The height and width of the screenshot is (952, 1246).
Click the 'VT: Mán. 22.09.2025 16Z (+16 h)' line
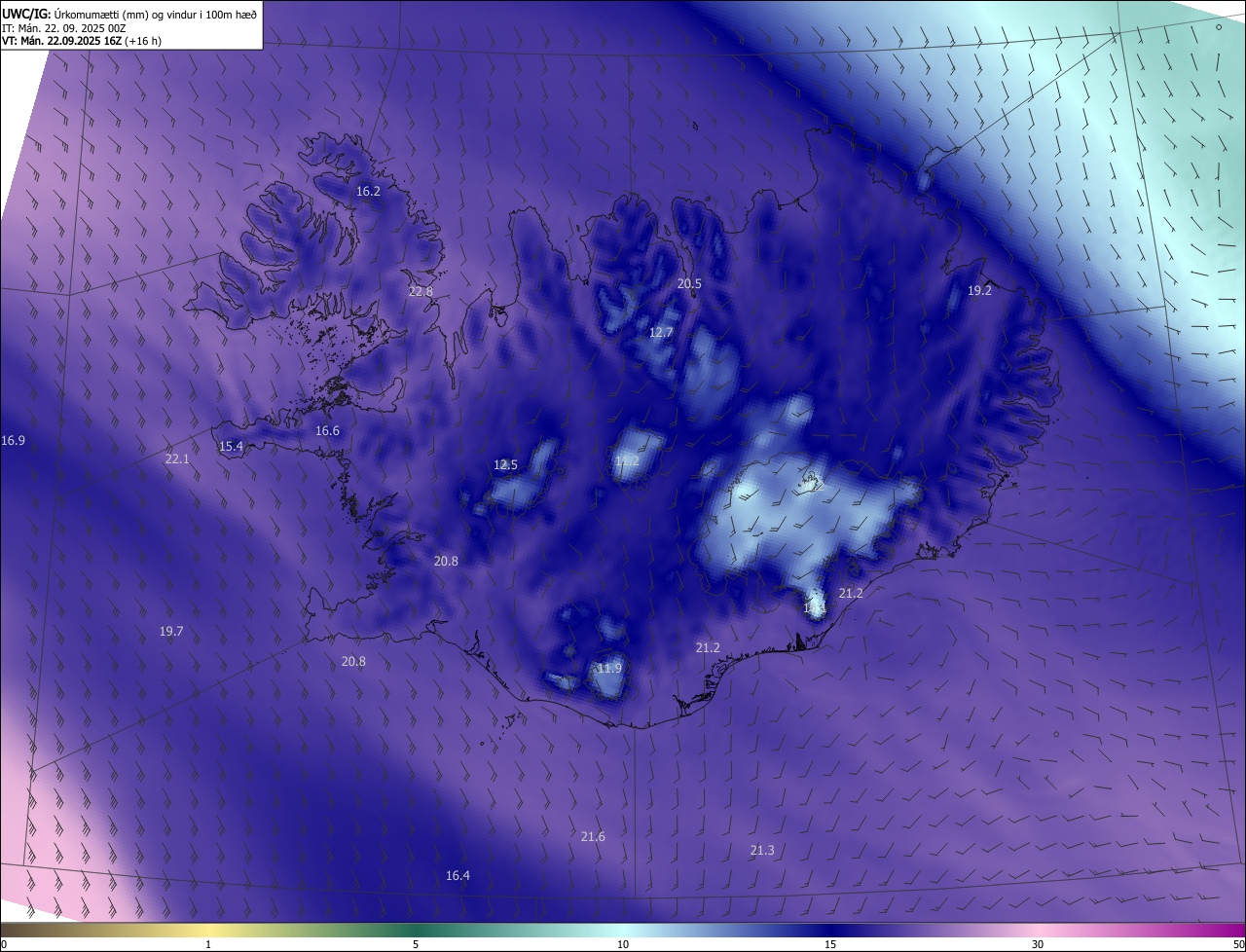(x=82, y=41)
